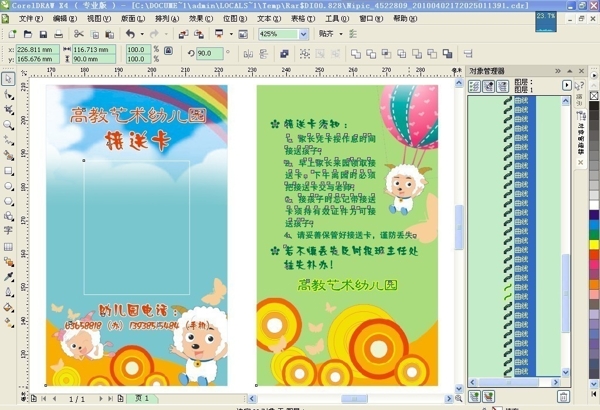This screenshot has width=600, height=410.
Task: Click the rotation angle 90.0 field
Action: [x=209, y=54]
